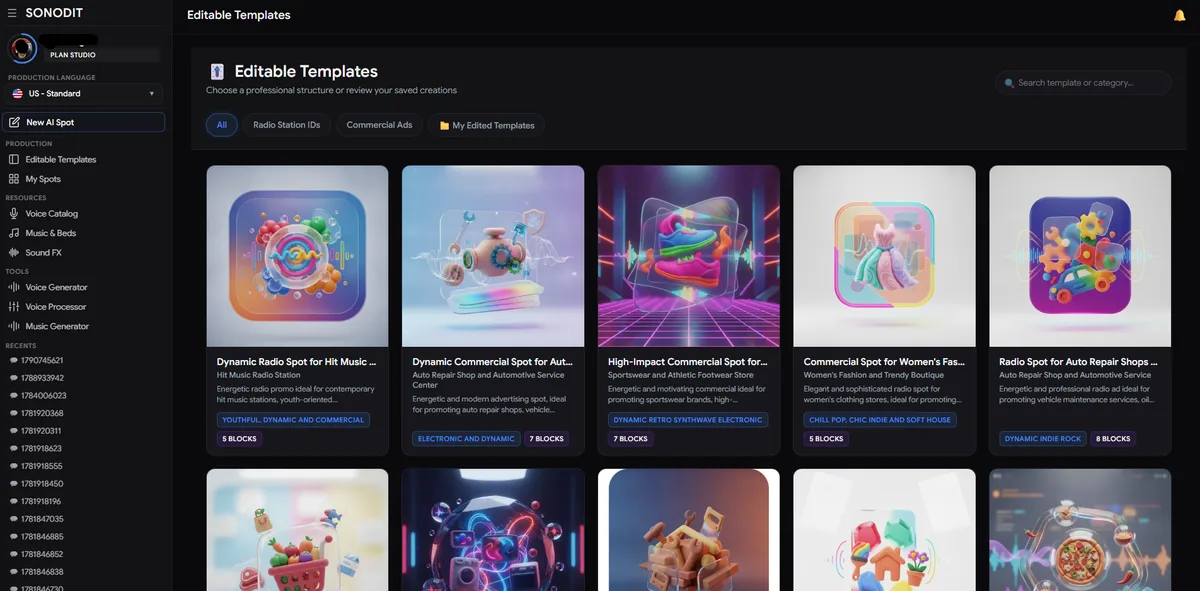Focus the Search template or category field
Image resolution: width=1200 pixels, height=591 pixels.
pos(1083,83)
